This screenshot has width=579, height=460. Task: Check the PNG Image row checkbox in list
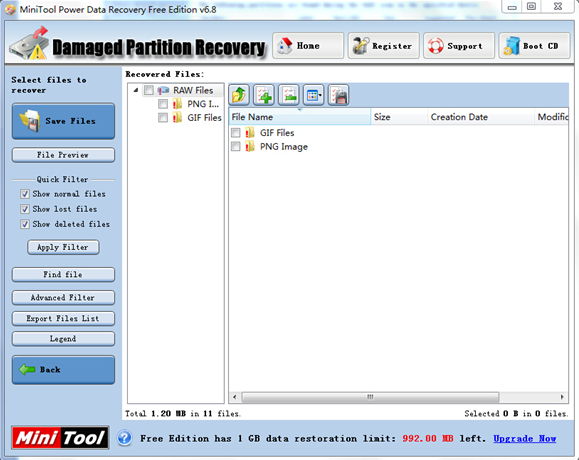236,147
